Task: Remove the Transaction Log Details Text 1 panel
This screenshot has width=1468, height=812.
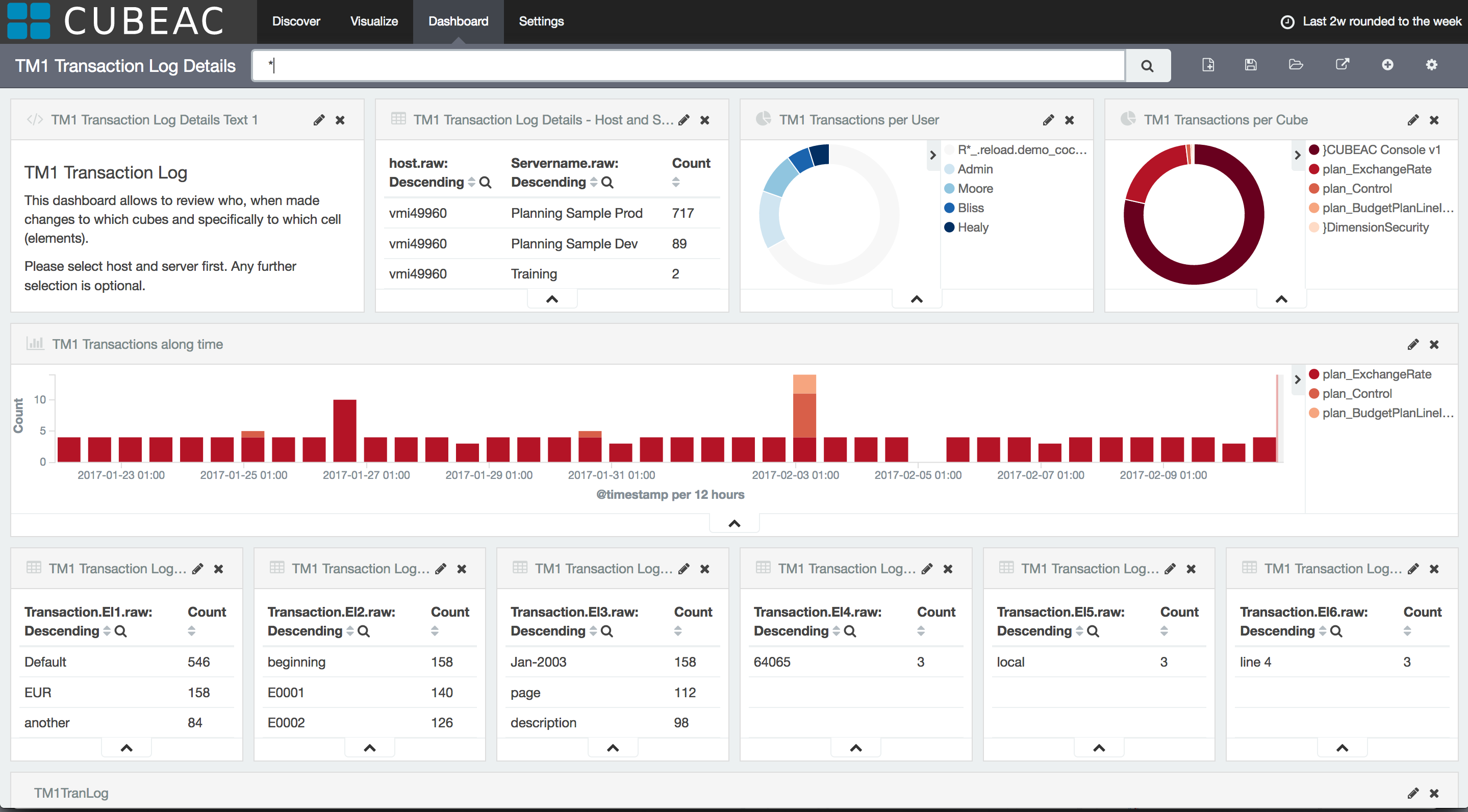Action: [340, 120]
